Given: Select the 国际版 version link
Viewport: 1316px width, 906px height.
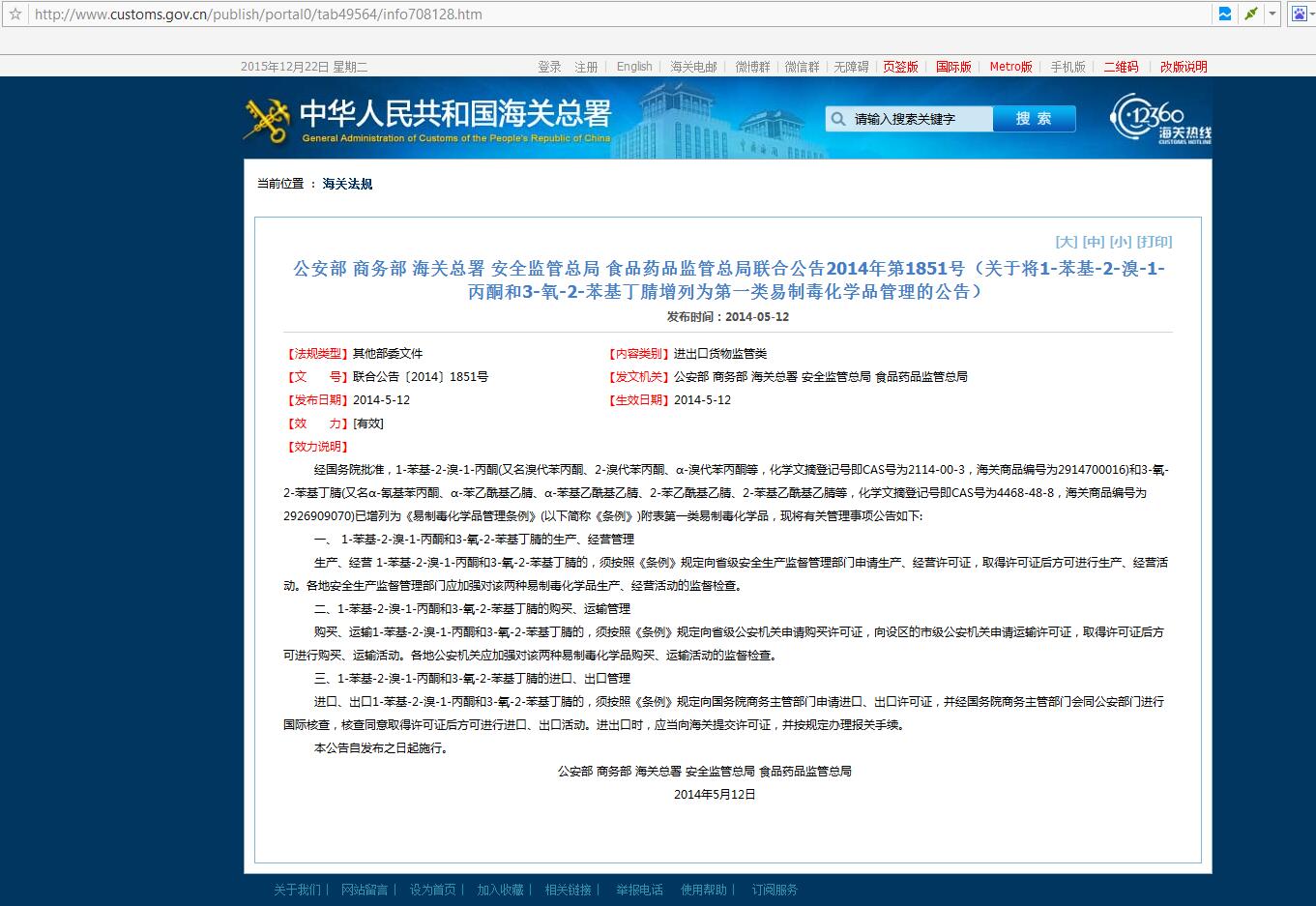Looking at the screenshot, I should pyautogui.click(x=953, y=67).
